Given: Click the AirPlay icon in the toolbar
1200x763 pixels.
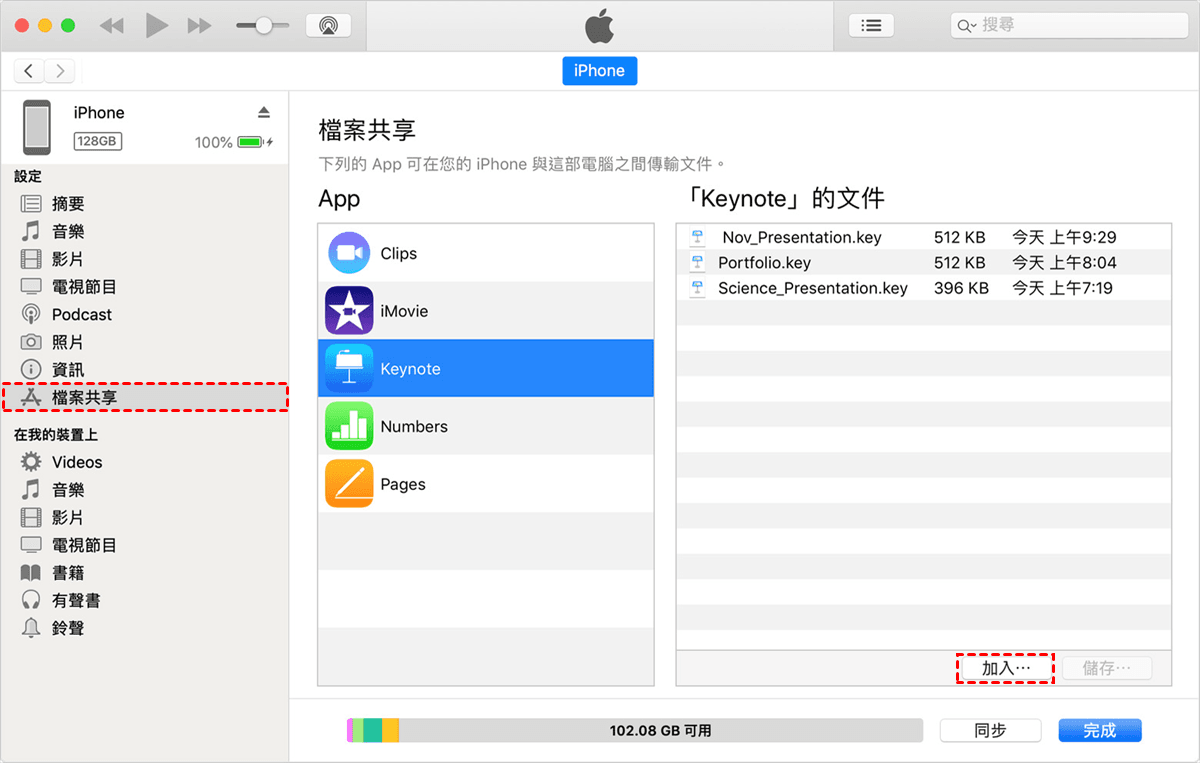Looking at the screenshot, I should point(327,26).
